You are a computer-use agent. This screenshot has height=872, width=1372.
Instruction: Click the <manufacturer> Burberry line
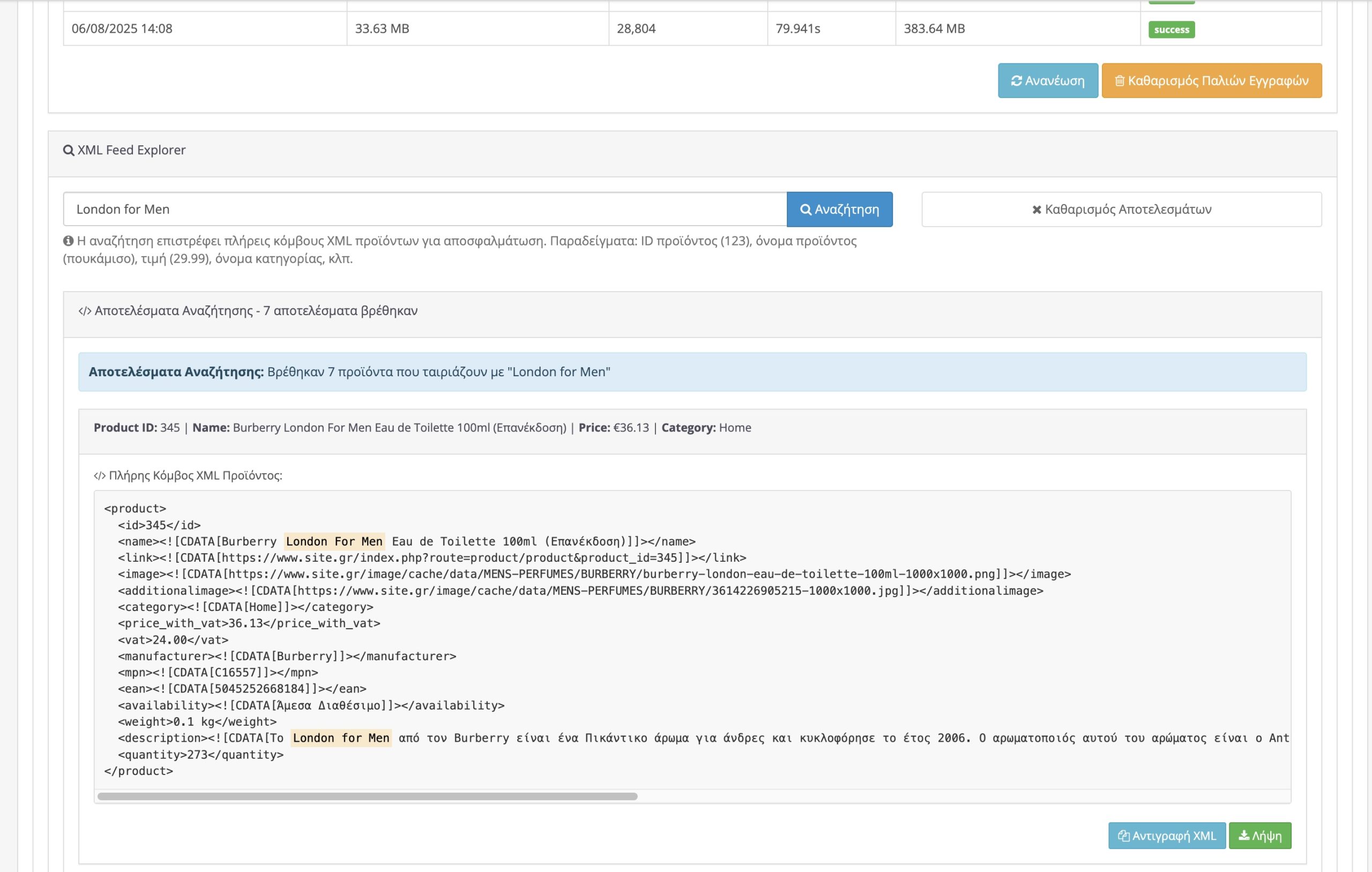pos(287,656)
